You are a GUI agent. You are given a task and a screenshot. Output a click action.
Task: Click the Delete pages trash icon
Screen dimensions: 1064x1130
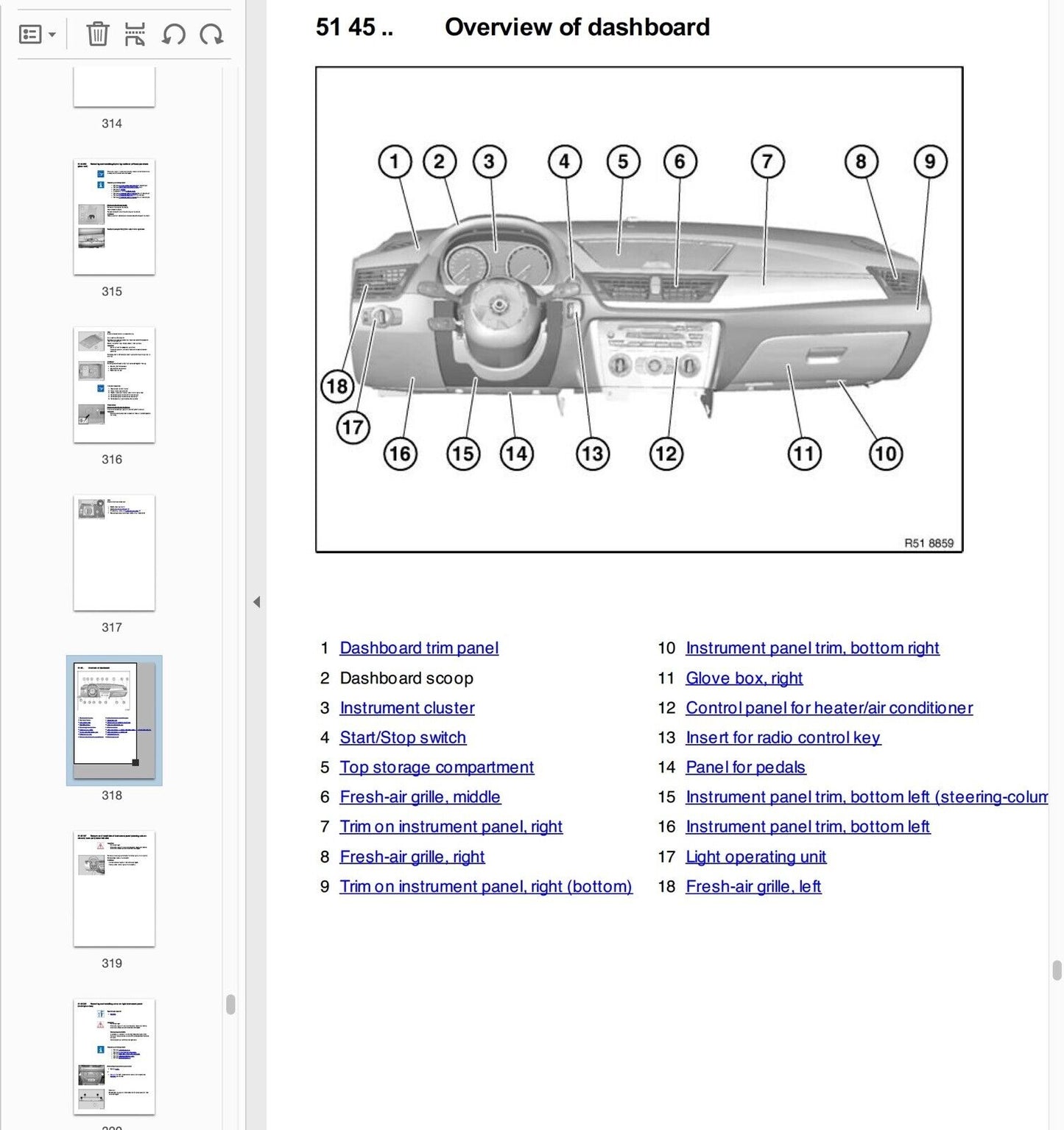[x=97, y=35]
